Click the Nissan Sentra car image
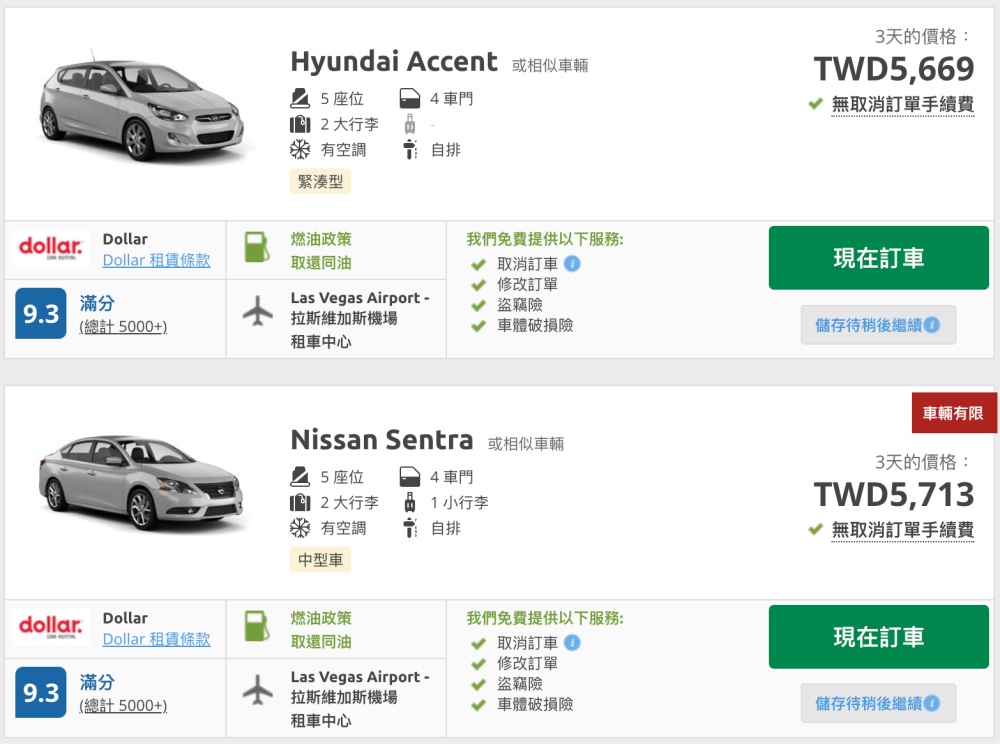The width and height of the screenshot is (1000, 744). click(x=141, y=481)
